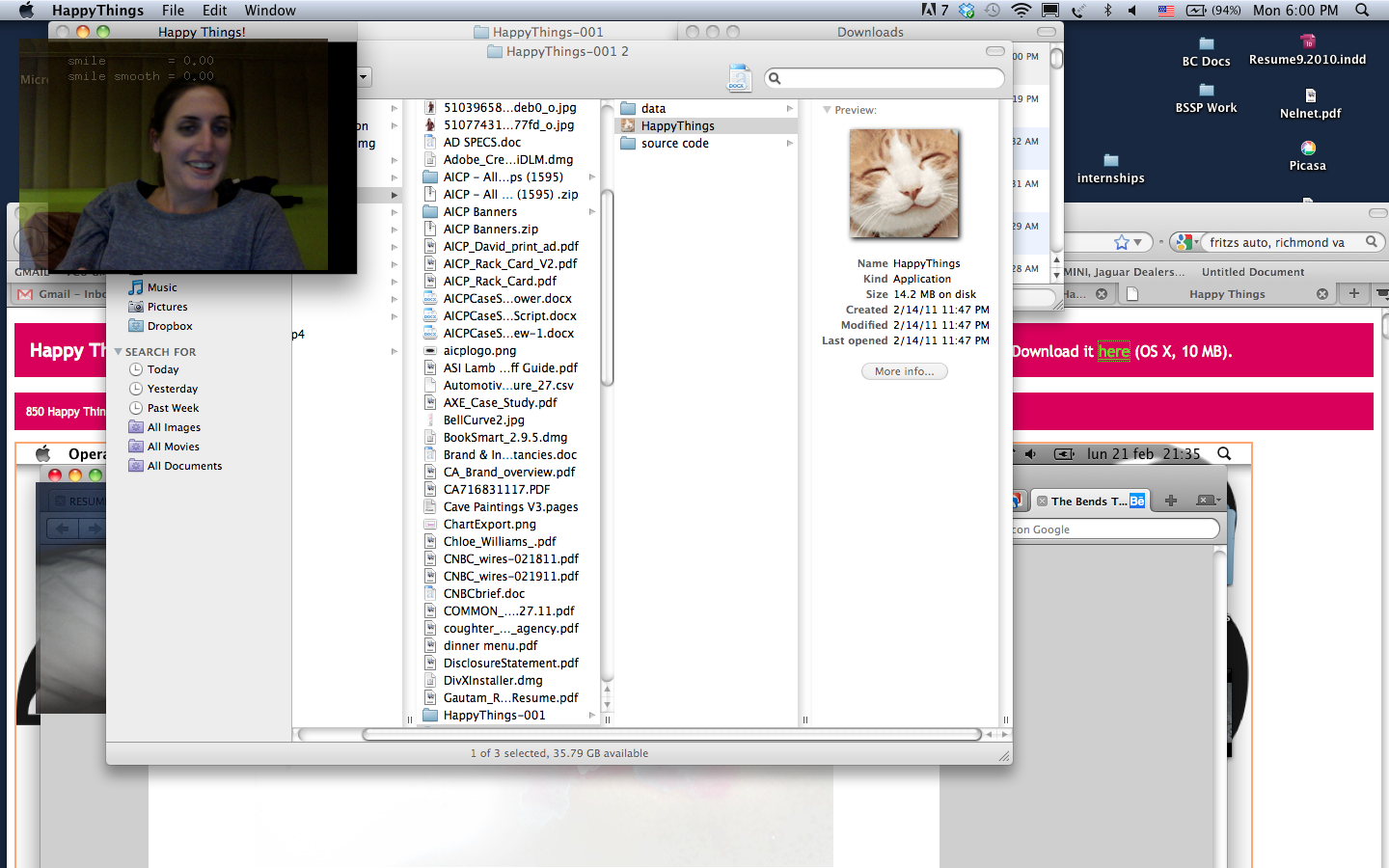The image size is (1389, 868).
Task: Open the File menu
Action: coord(173,11)
